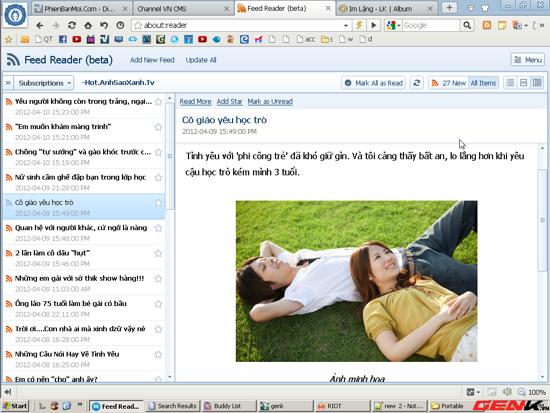Viewport: 550px width, 413px height.
Task: Switch to list view layout icon
Action: 510,83
